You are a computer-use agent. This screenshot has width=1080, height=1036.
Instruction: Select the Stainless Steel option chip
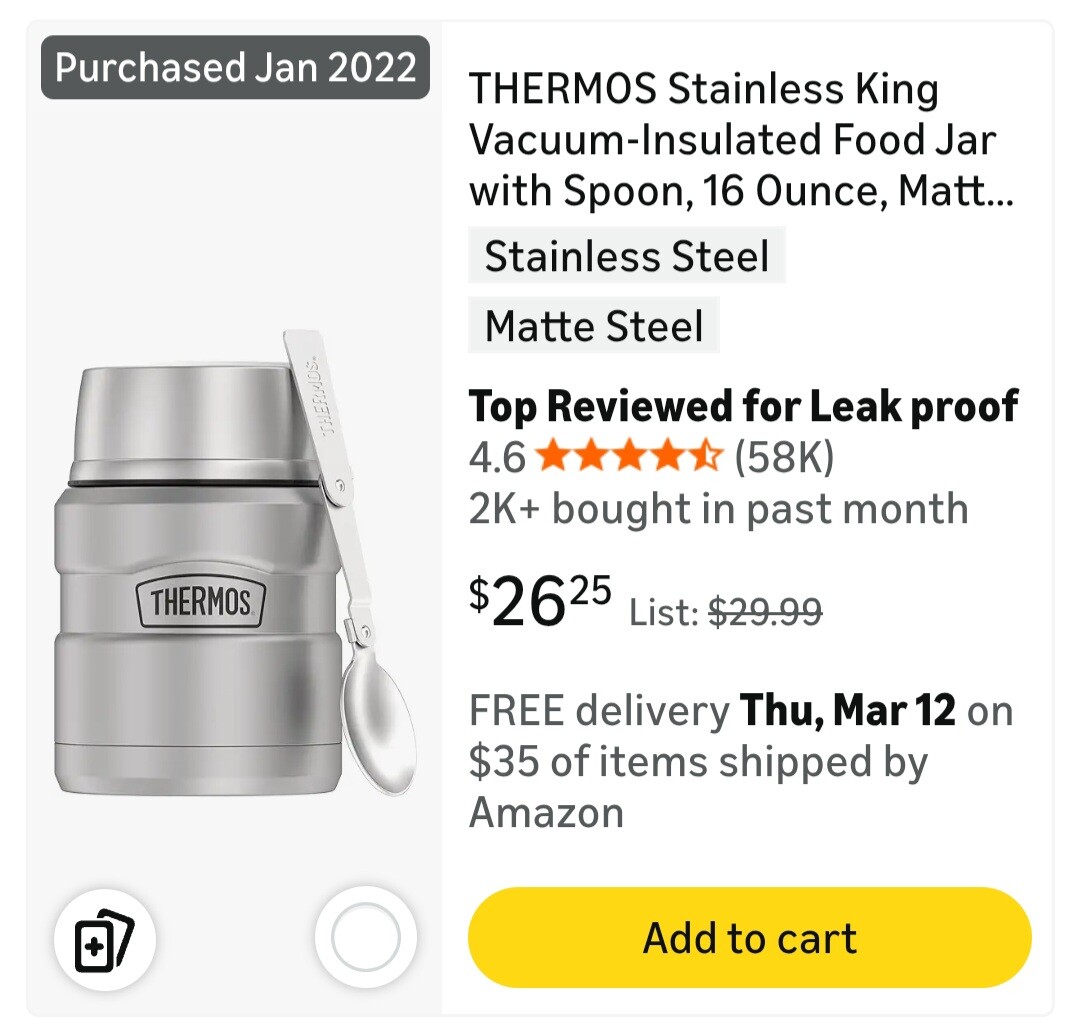point(627,256)
